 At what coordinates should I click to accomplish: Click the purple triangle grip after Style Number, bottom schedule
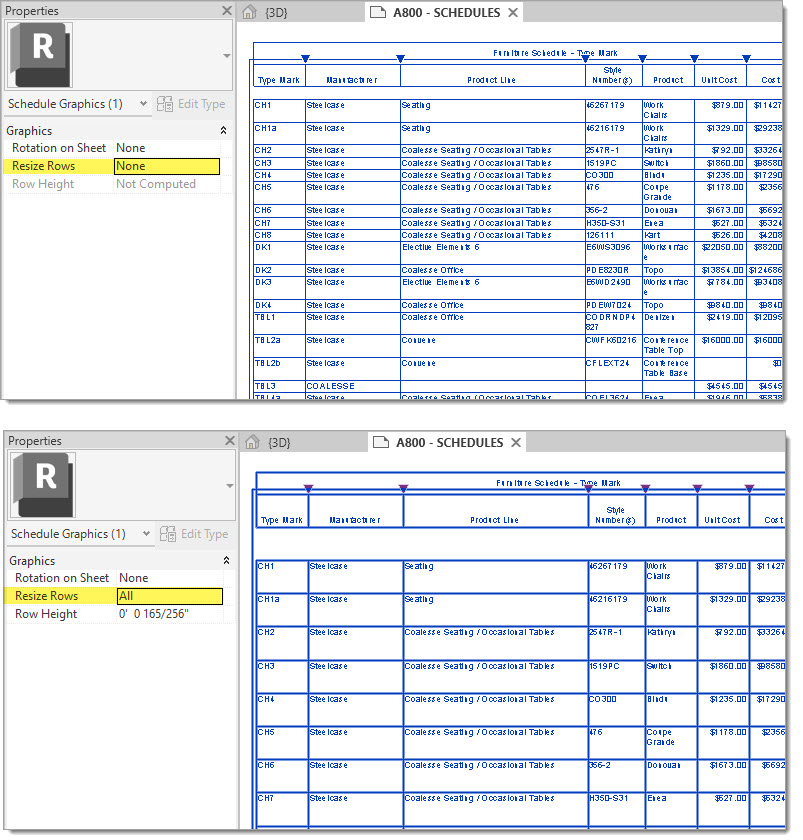(646, 488)
